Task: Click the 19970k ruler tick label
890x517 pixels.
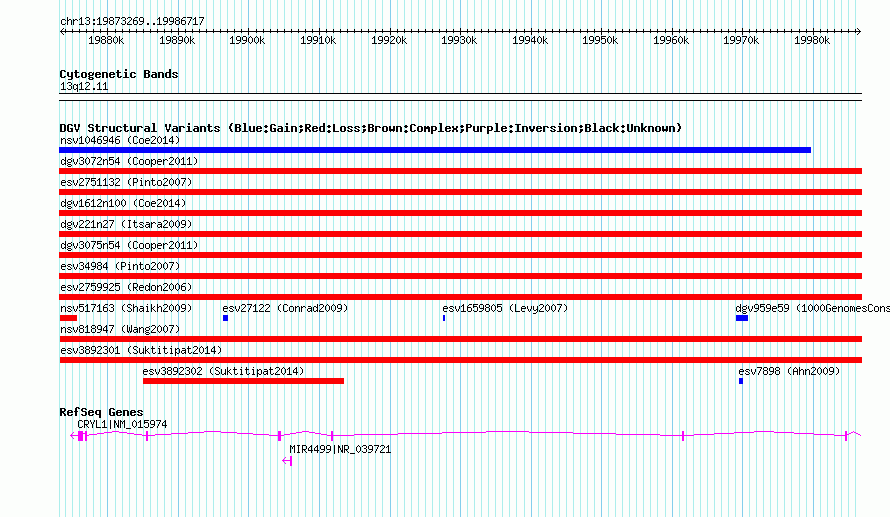Action: [741, 40]
